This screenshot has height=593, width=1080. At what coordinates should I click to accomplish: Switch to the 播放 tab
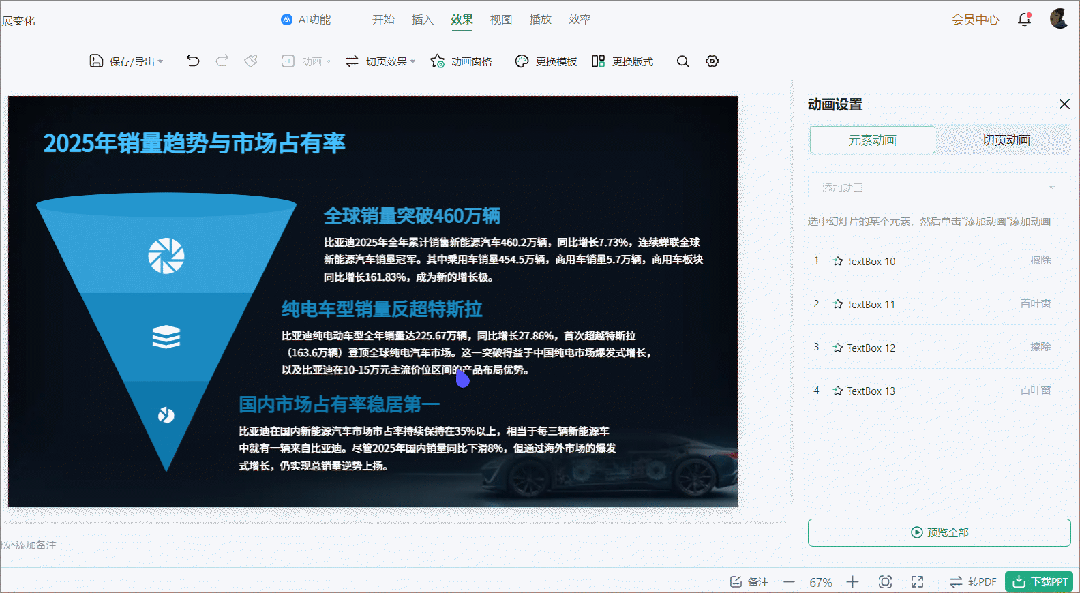click(541, 20)
